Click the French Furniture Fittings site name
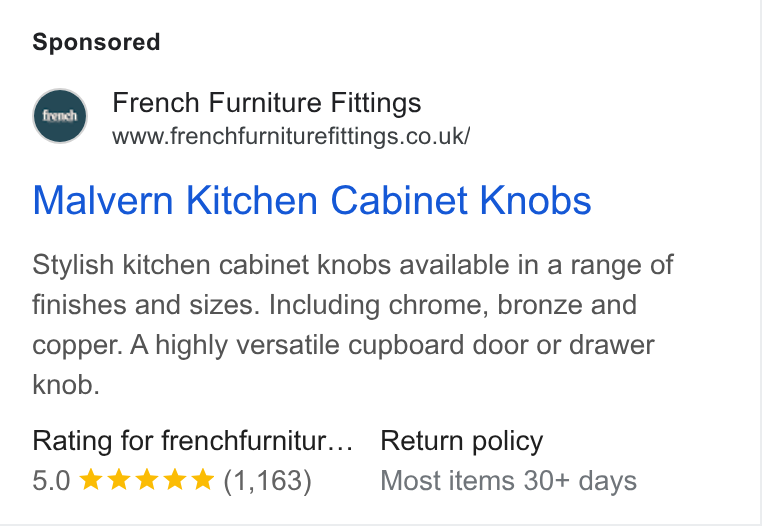Screen dimensions: 762x526 [x=267, y=103]
